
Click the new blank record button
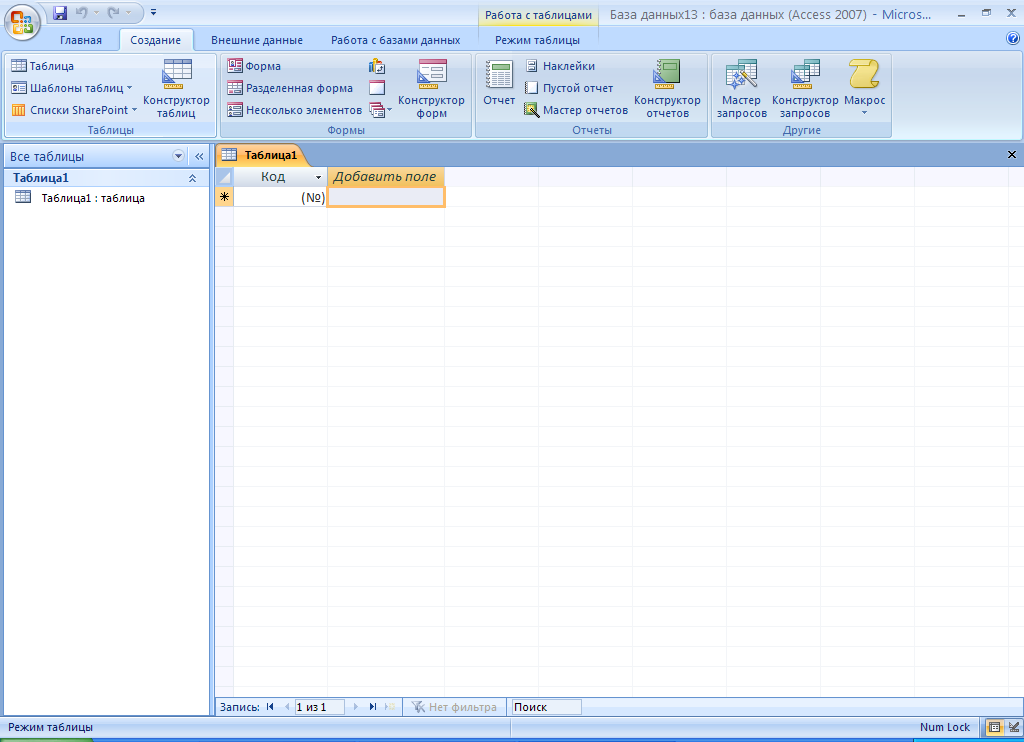pyautogui.click(x=390, y=707)
